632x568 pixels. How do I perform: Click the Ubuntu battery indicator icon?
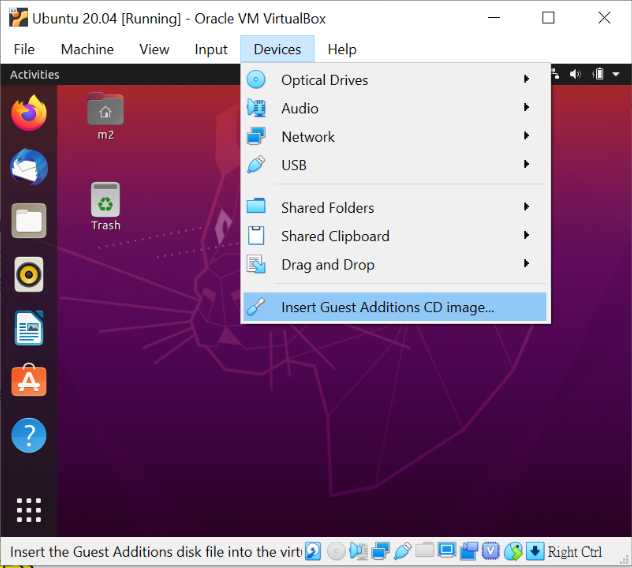(x=598, y=74)
